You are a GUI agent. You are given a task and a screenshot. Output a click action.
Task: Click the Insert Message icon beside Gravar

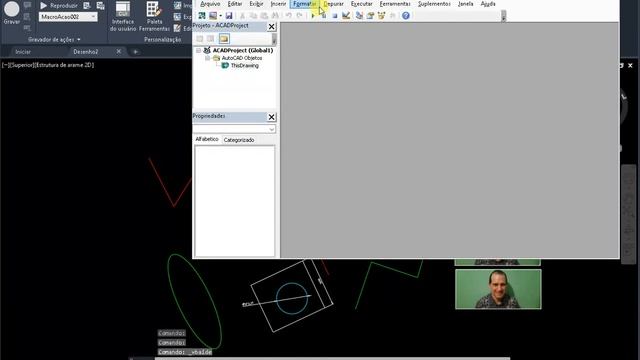tap(27, 5)
